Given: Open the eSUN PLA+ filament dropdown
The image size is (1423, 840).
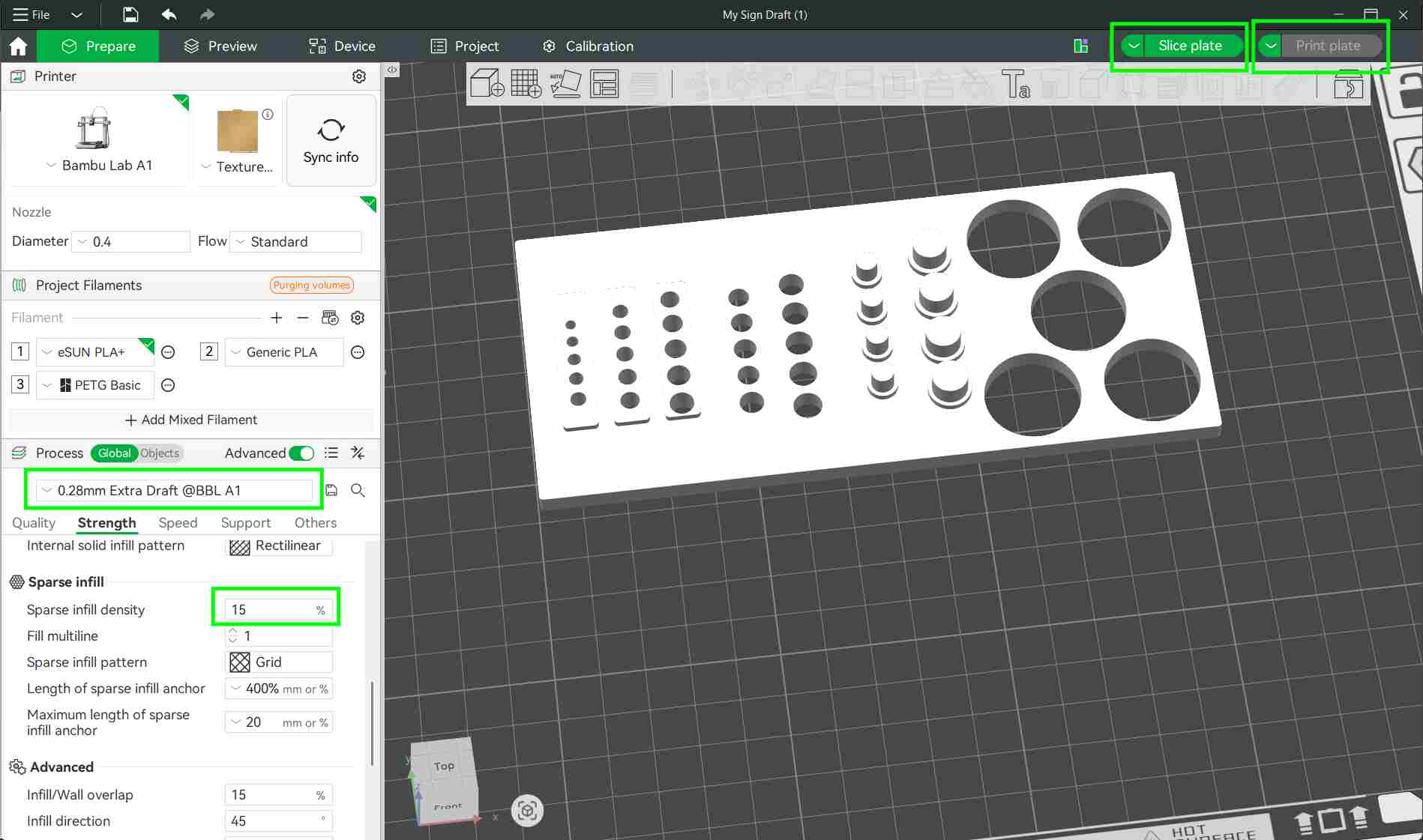Looking at the screenshot, I should point(95,352).
